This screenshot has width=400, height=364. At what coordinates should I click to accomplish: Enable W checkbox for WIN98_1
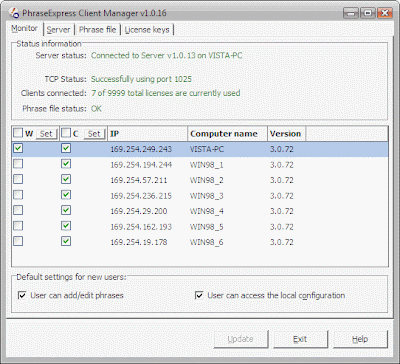pyautogui.click(x=18, y=164)
